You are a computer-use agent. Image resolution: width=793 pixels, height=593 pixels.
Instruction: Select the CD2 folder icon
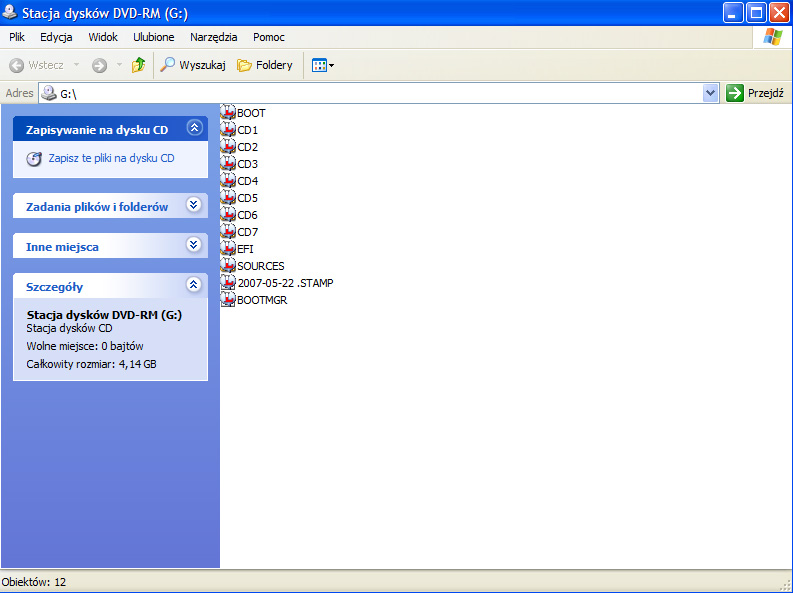click(x=228, y=147)
